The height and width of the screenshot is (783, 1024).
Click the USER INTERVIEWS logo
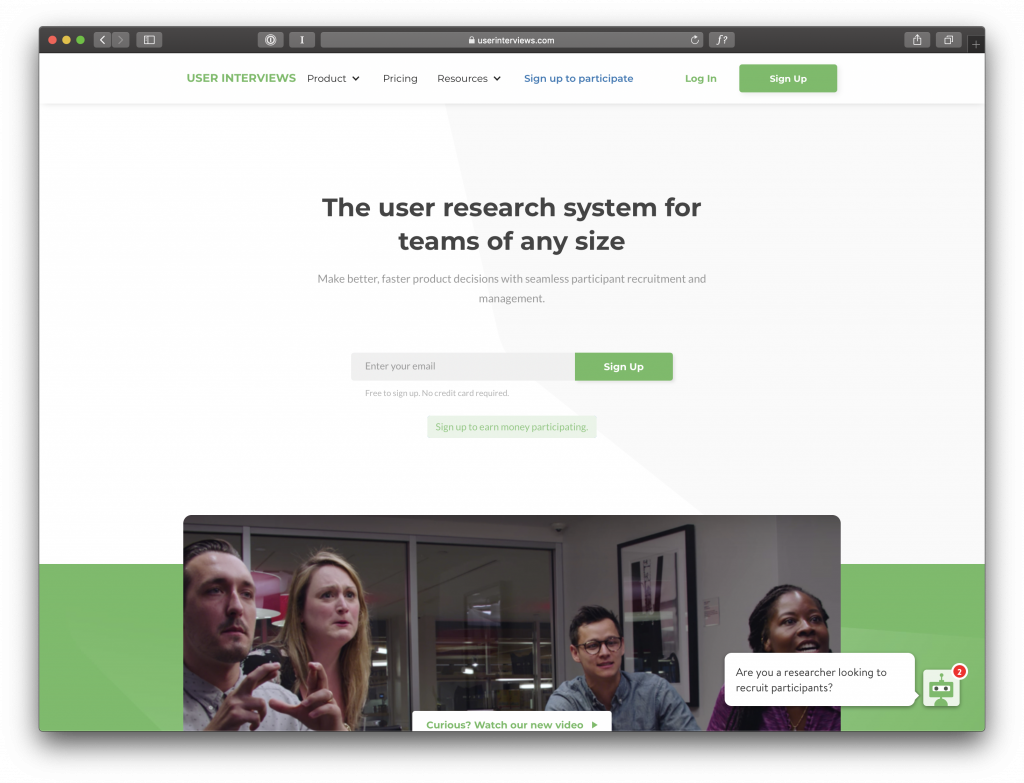(241, 78)
